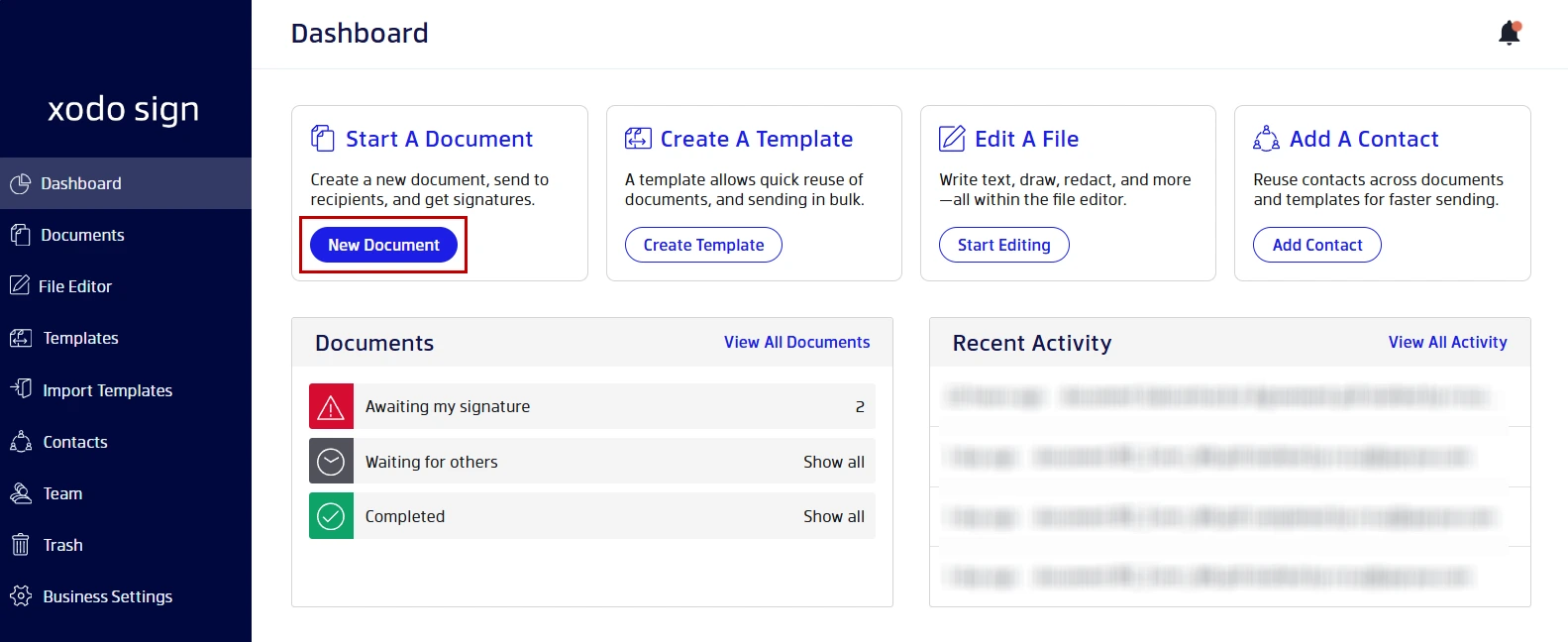Select Contacts in the sidebar

[126, 442]
